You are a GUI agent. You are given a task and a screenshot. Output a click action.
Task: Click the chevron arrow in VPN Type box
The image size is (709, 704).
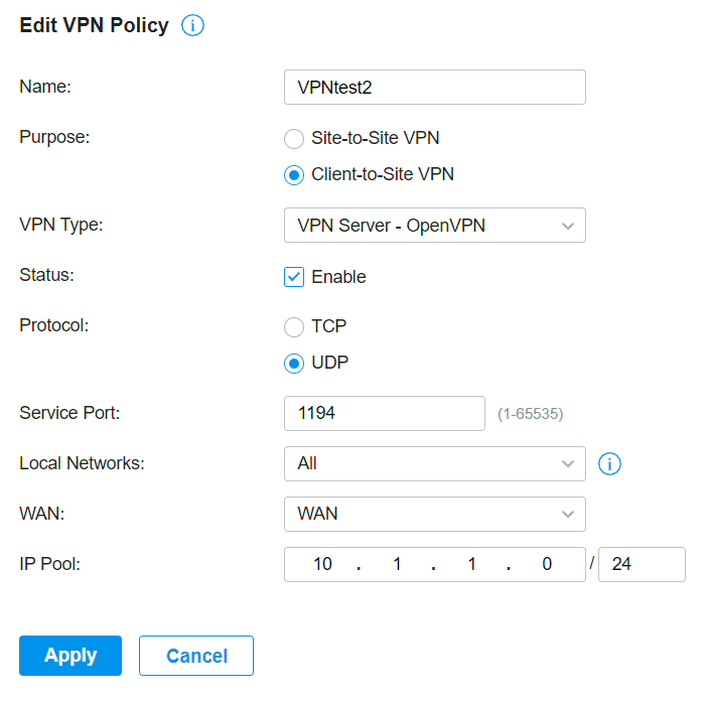coord(568,226)
